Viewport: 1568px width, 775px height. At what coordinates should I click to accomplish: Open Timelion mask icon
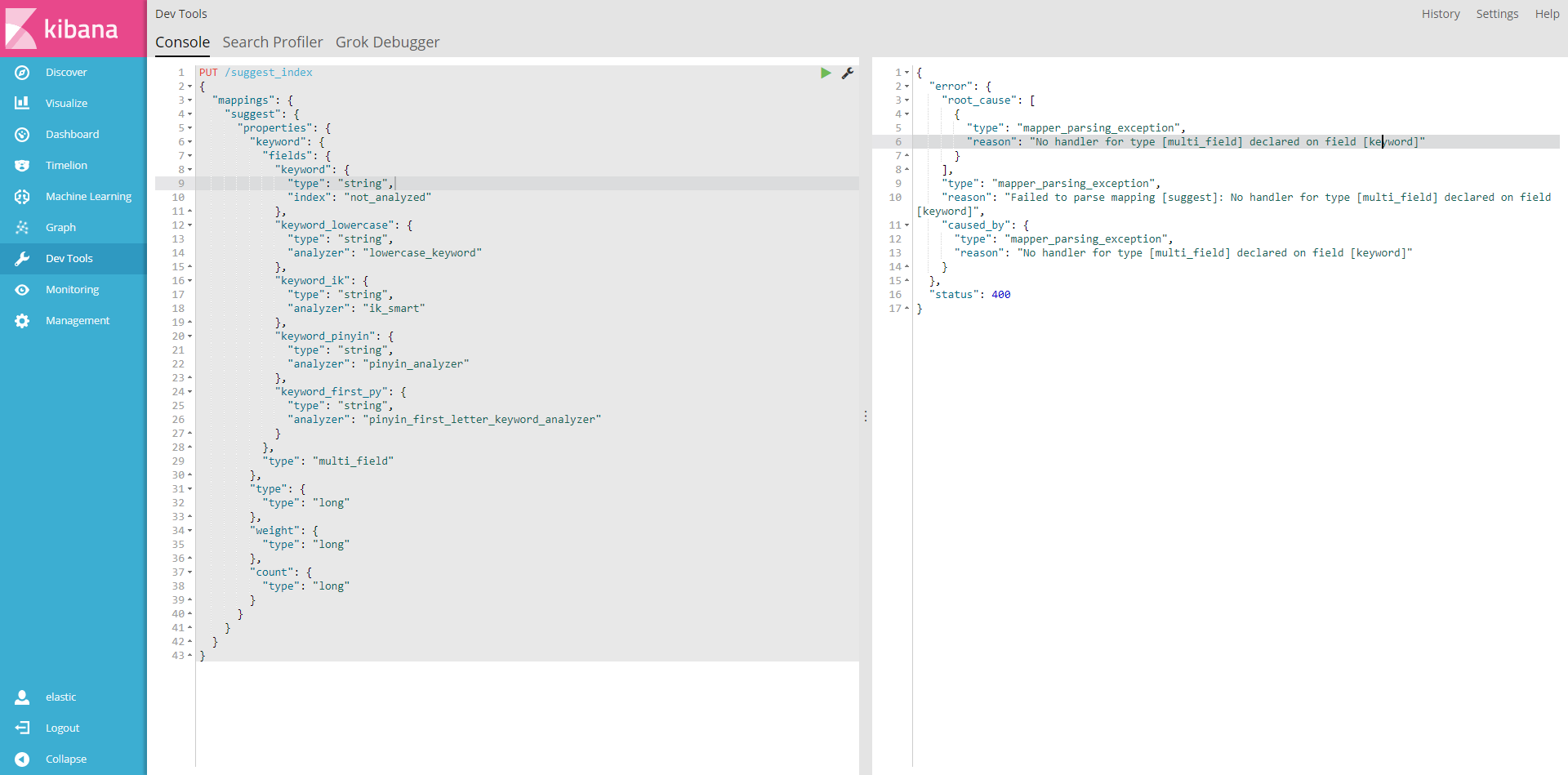pyautogui.click(x=22, y=166)
